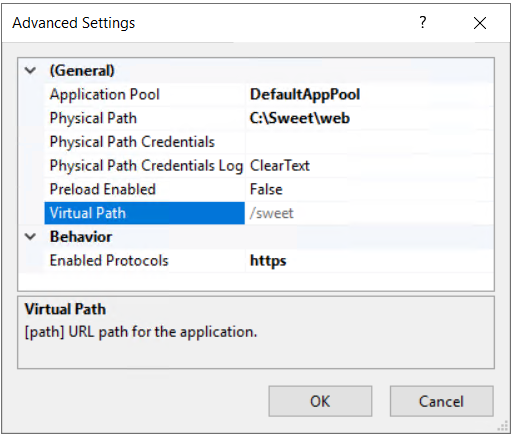Click the empty Physical Path Credentials value
512x435 pixels.
click(369, 142)
